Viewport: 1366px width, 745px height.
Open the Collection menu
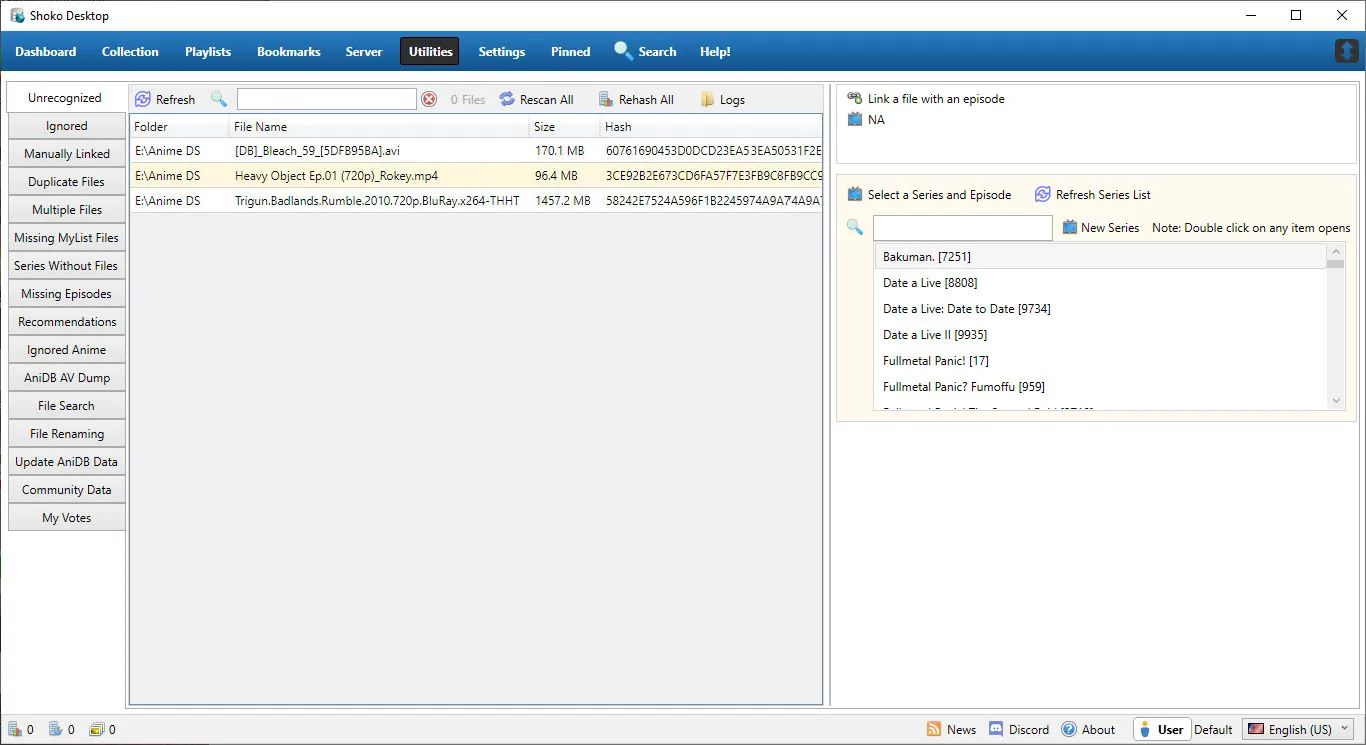pyautogui.click(x=130, y=51)
